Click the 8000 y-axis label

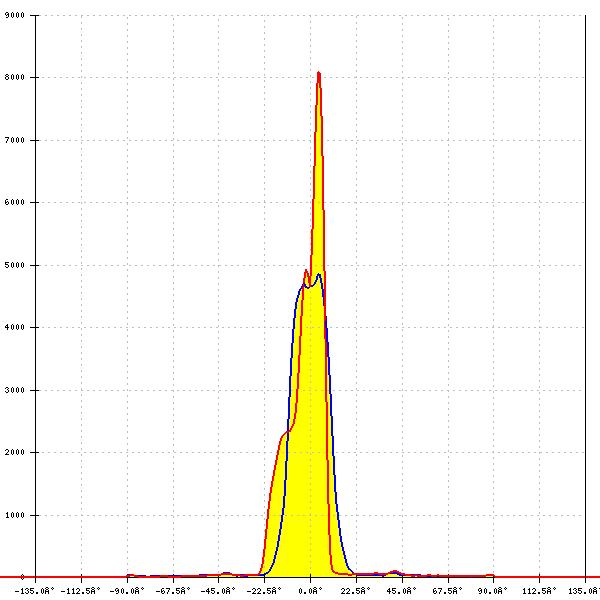click(15, 77)
